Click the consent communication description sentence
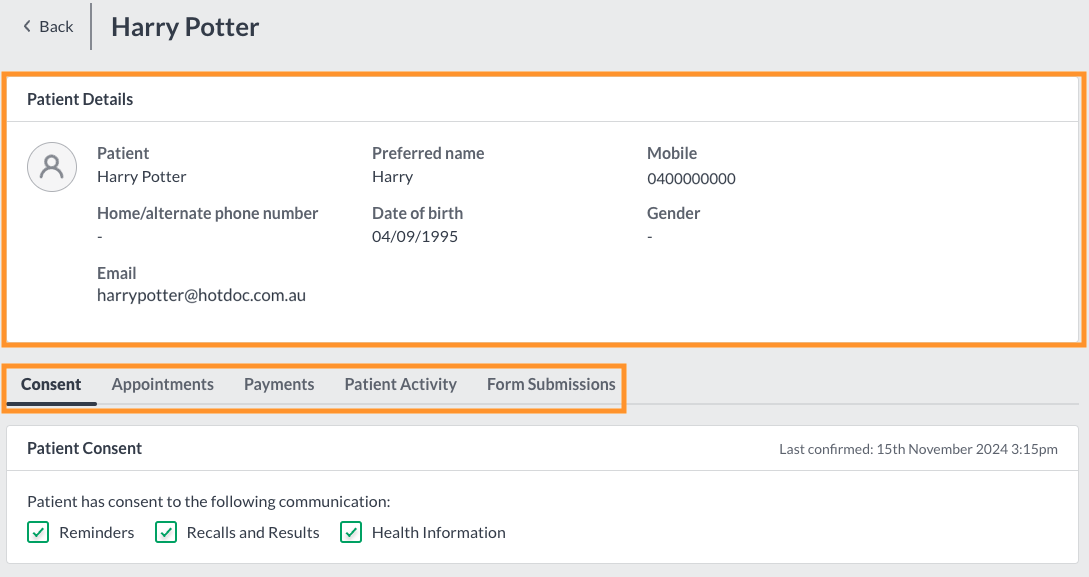This screenshot has height=577, width=1089. click(208, 501)
